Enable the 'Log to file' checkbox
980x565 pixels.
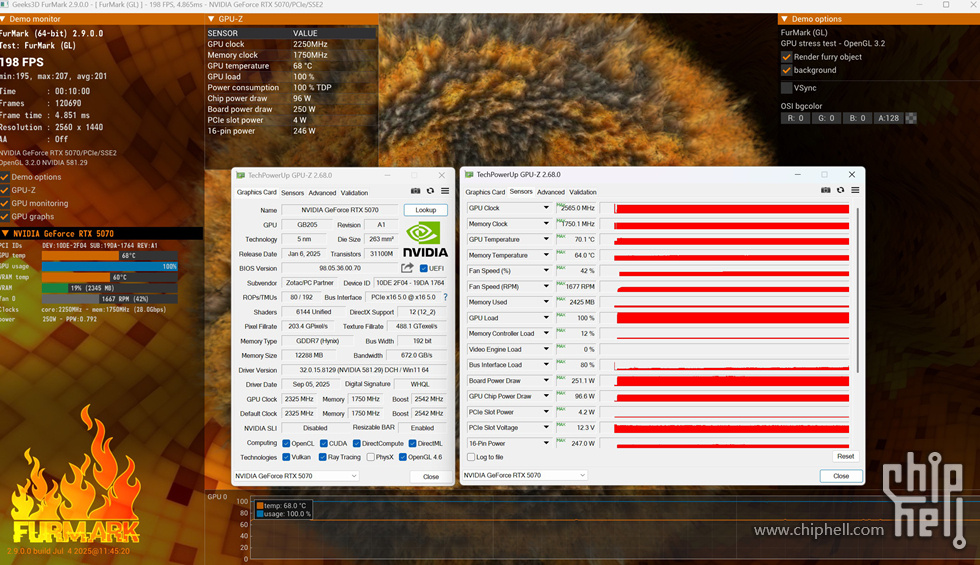click(471, 457)
